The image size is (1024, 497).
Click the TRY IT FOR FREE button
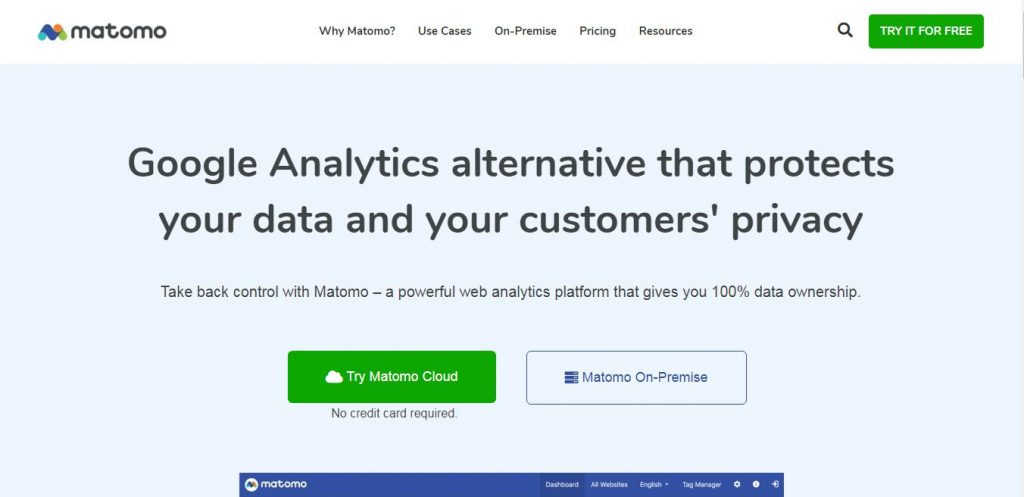click(925, 31)
